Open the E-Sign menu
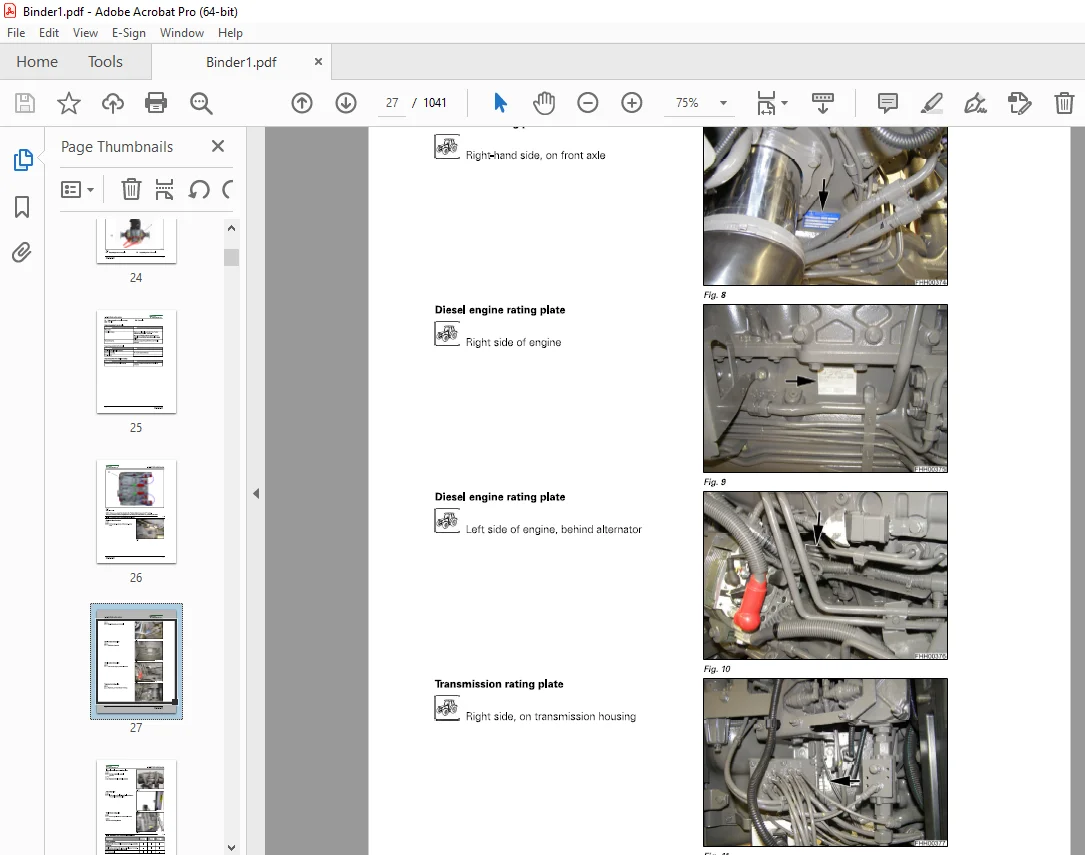Screen dimensions: 1085x855 coord(129,33)
